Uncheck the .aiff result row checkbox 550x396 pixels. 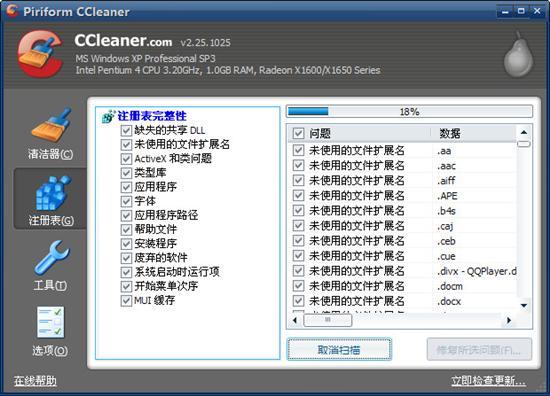click(x=298, y=180)
